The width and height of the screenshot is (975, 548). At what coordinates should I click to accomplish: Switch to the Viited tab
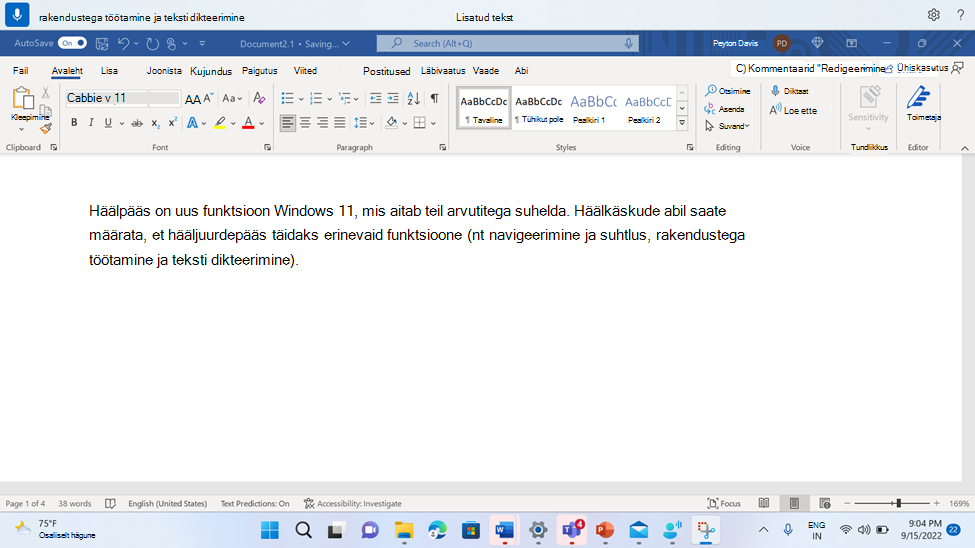(305, 71)
